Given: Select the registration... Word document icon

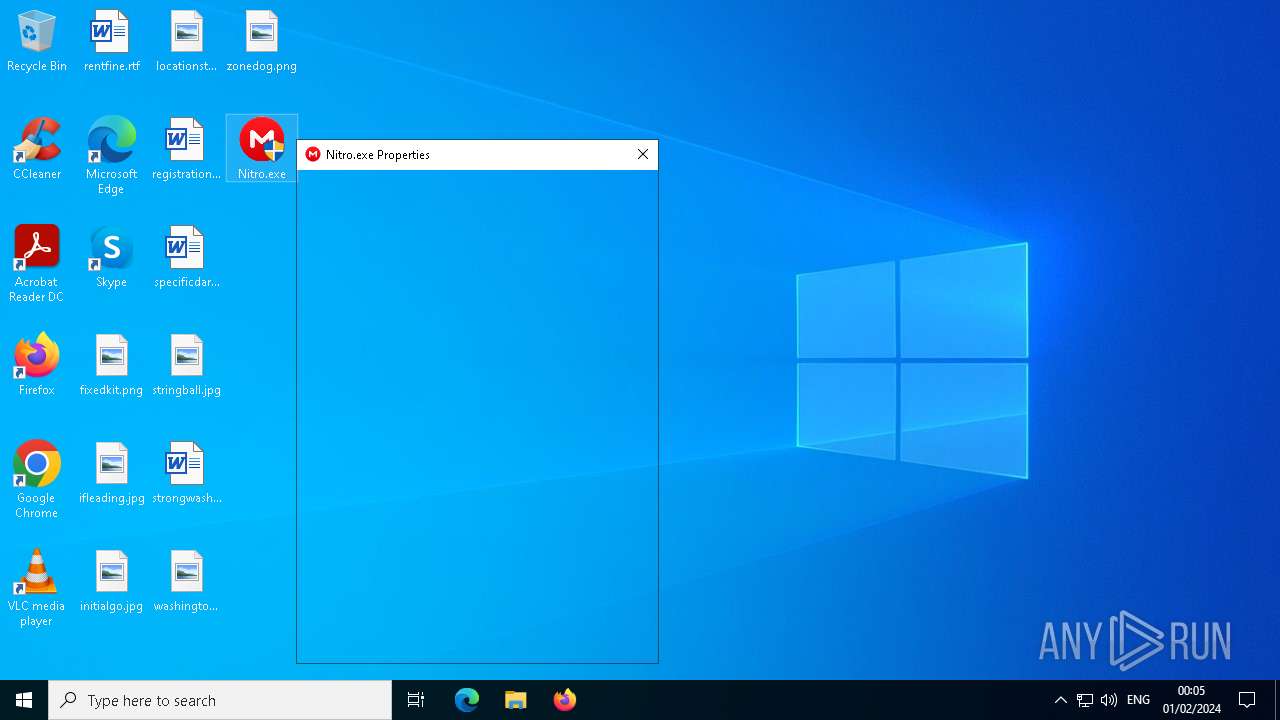Looking at the screenshot, I should pyautogui.click(x=187, y=149).
